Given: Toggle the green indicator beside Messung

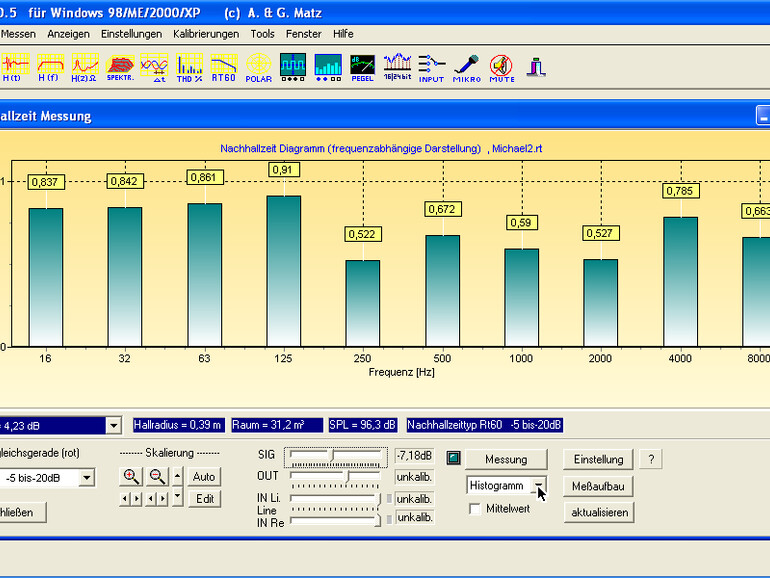Looking at the screenshot, I should (453, 459).
